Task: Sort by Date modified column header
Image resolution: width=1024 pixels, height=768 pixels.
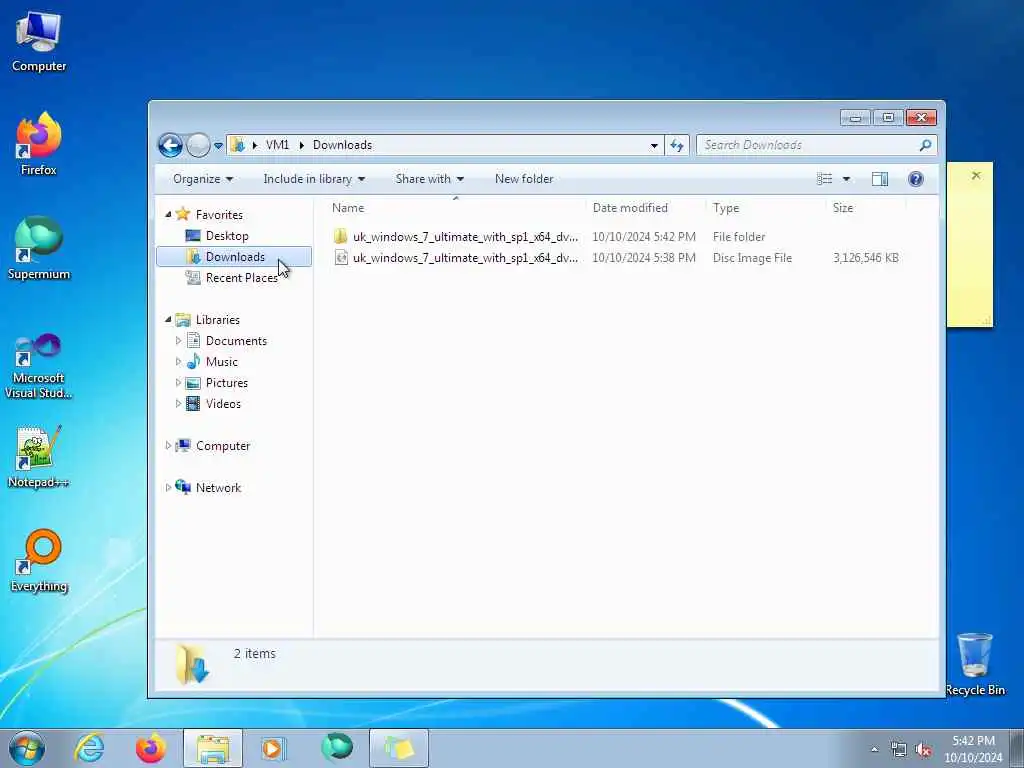Action: pos(645,208)
